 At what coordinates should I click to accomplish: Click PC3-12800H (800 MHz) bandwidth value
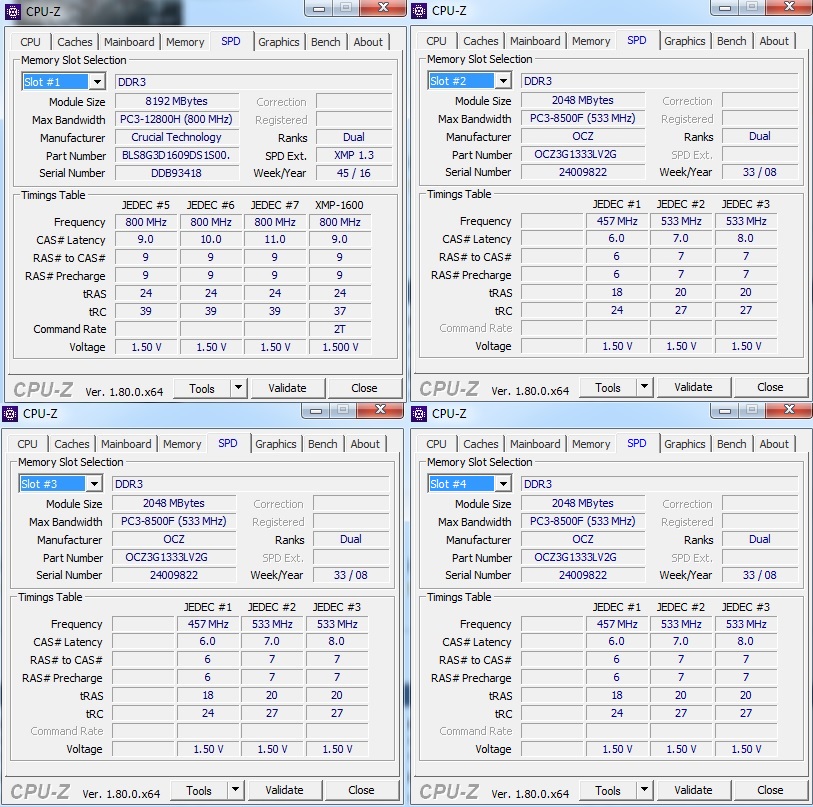[177, 119]
